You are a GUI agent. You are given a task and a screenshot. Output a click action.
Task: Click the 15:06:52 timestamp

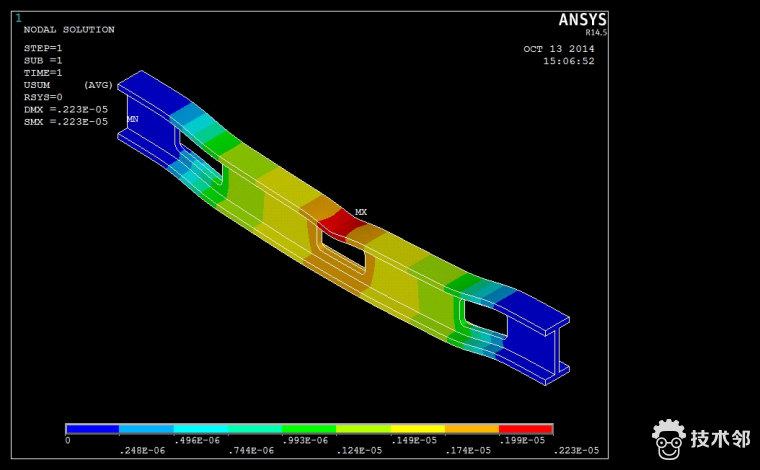[568, 61]
